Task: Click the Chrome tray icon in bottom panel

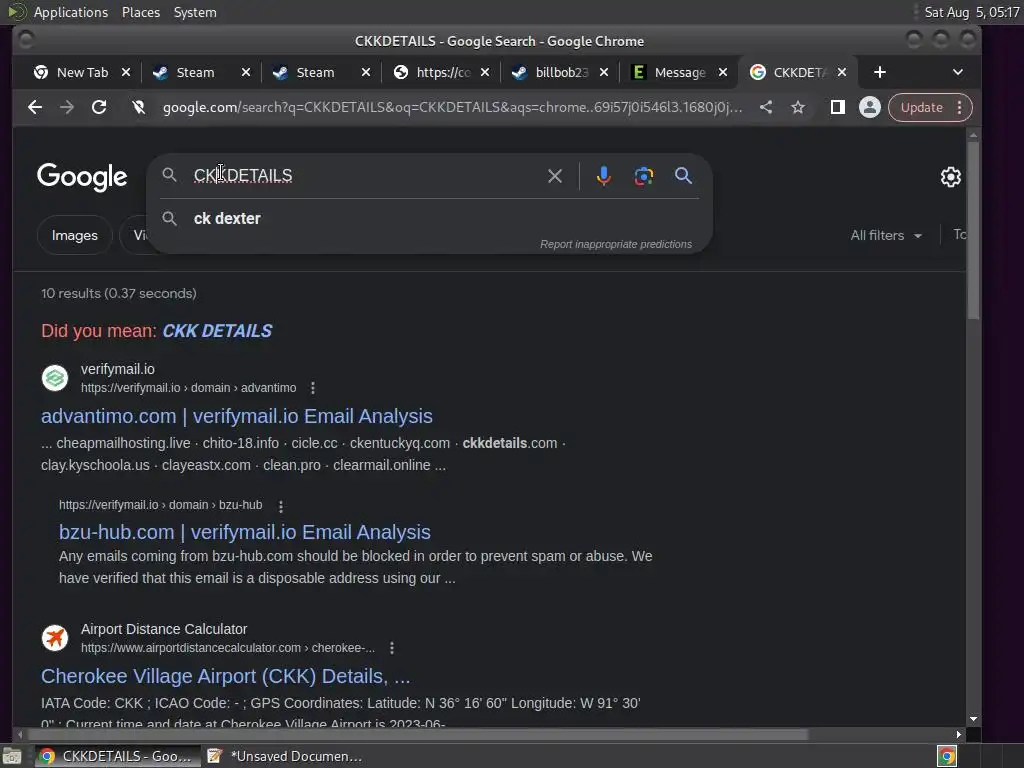Action: [946, 756]
